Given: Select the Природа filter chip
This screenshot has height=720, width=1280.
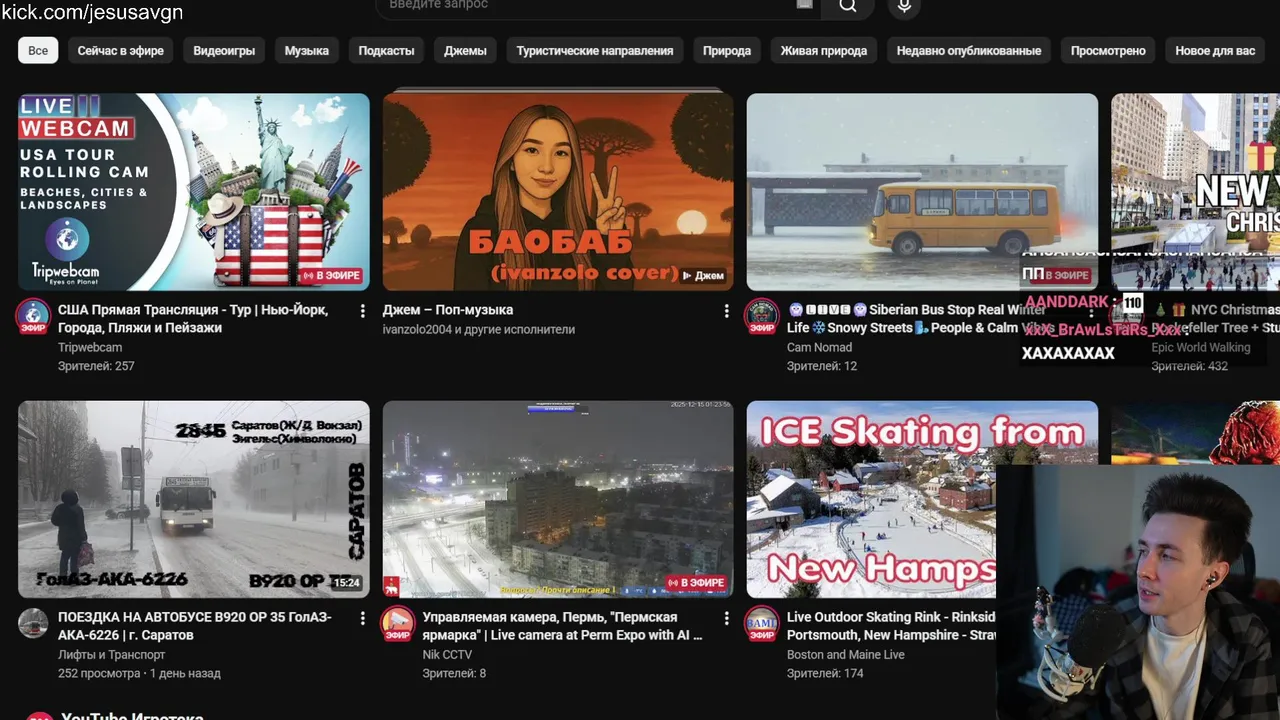Looking at the screenshot, I should point(727,50).
